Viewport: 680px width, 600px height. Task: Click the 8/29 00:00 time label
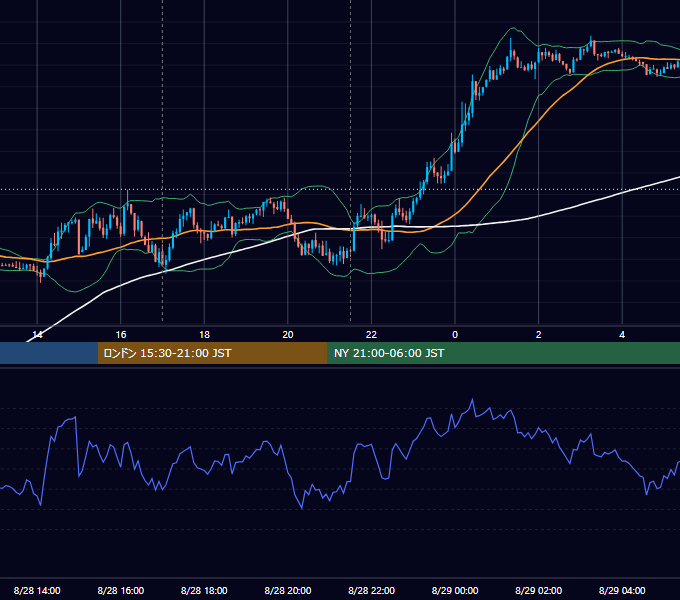point(455,590)
